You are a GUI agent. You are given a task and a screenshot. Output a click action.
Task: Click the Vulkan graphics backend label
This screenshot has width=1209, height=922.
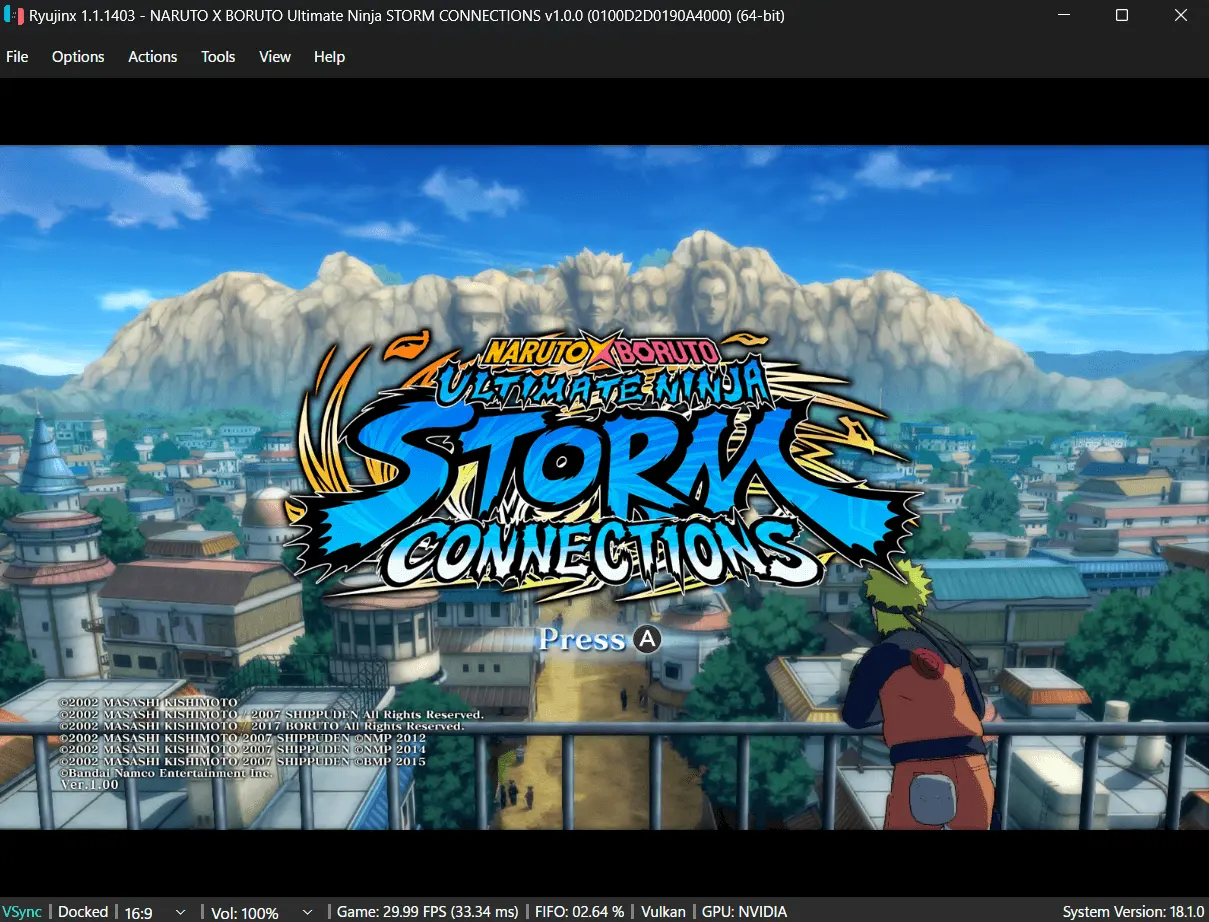click(662, 912)
